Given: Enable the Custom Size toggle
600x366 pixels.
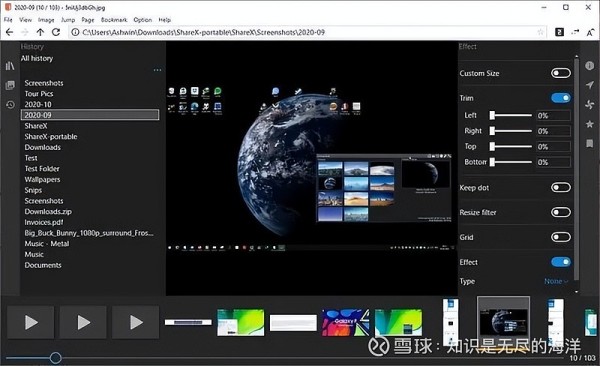Looking at the screenshot, I should [x=561, y=73].
